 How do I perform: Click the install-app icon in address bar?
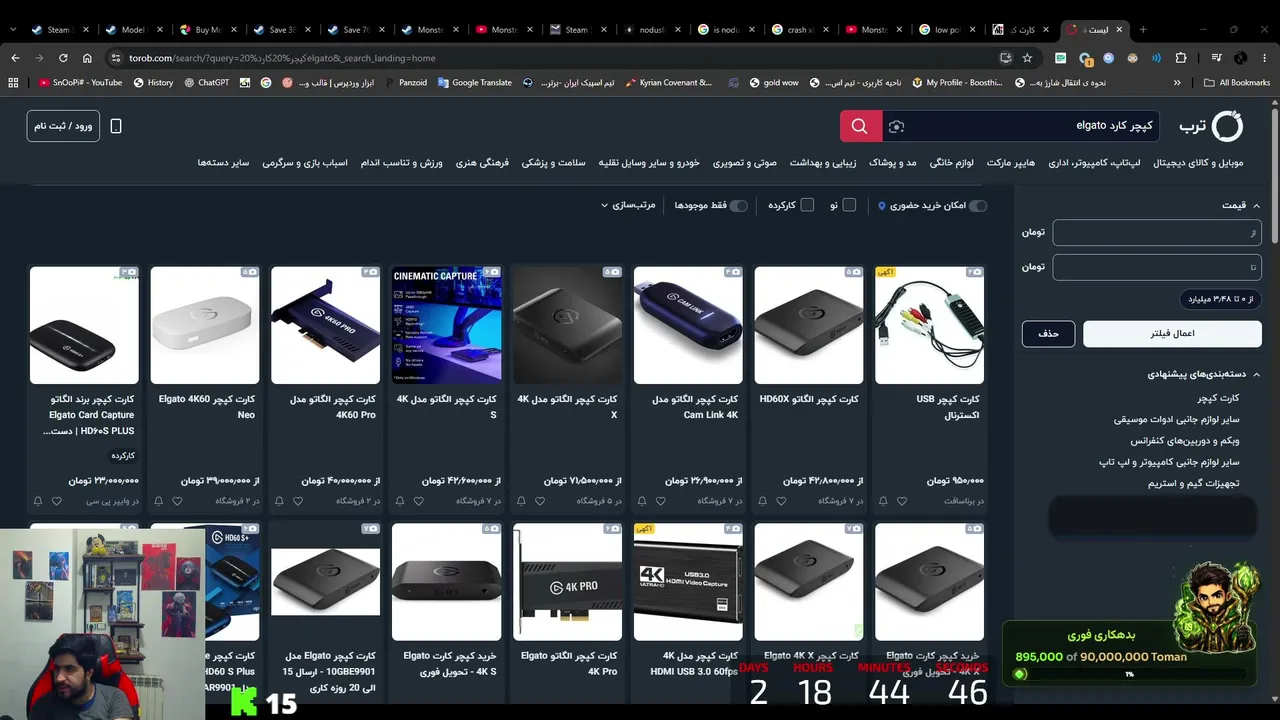coord(1005,58)
